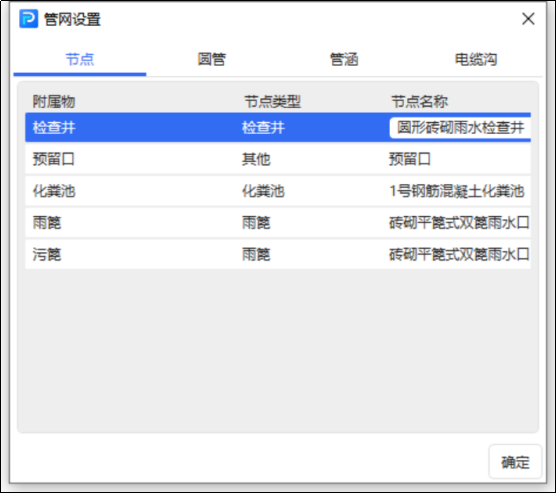556x494 pixels.
Task: Click the blue P application logo icon
Action: coord(28,19)
